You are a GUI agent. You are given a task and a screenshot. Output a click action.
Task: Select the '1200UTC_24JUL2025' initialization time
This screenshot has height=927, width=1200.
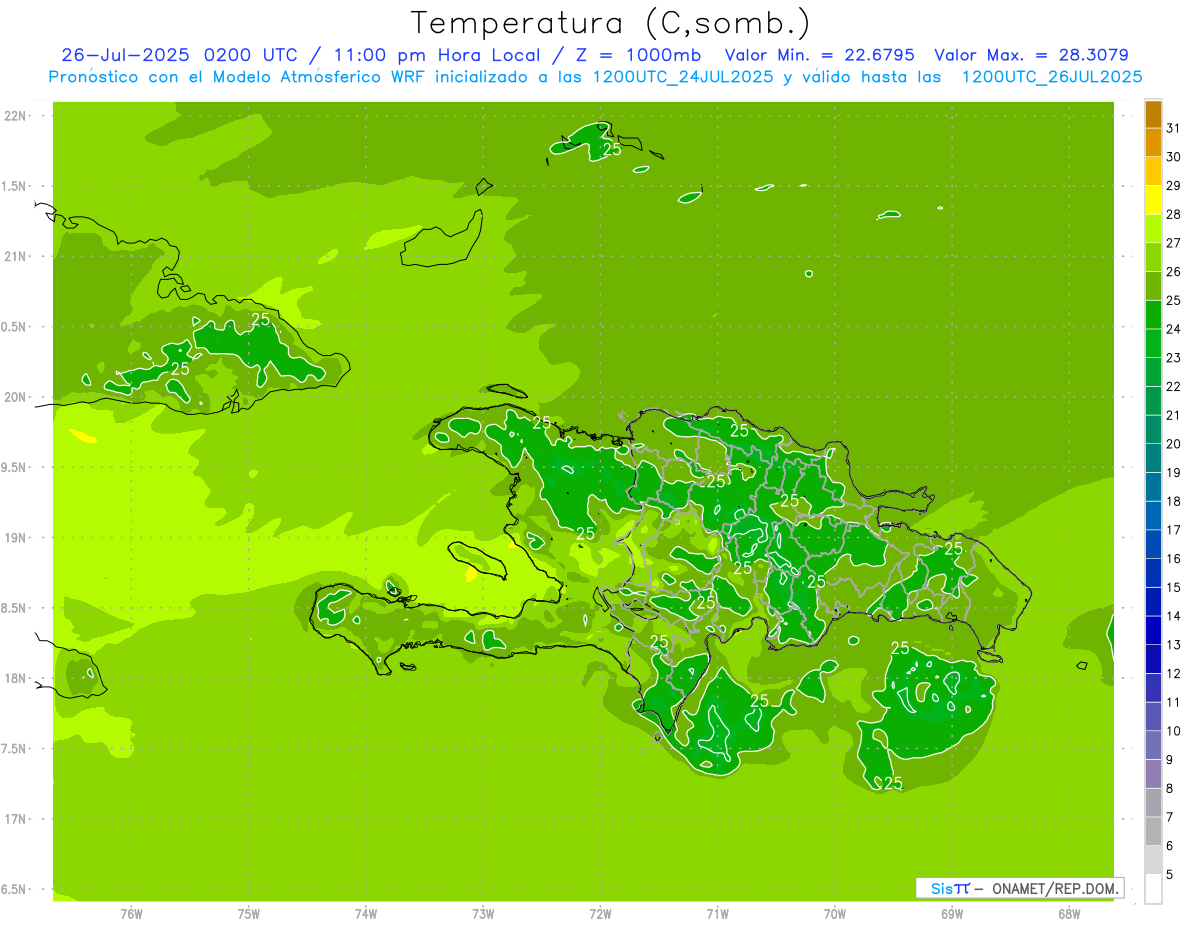(x=683, y=77)
